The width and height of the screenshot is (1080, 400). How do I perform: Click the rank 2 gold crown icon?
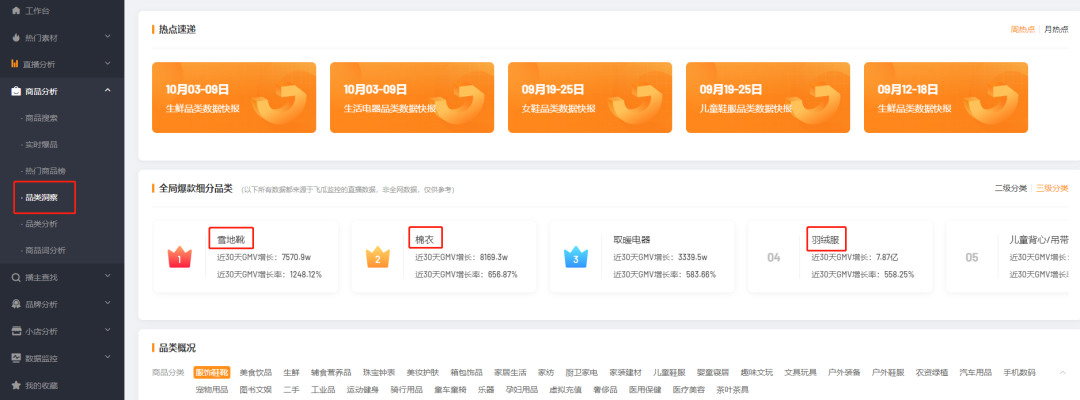coord(377,257)
